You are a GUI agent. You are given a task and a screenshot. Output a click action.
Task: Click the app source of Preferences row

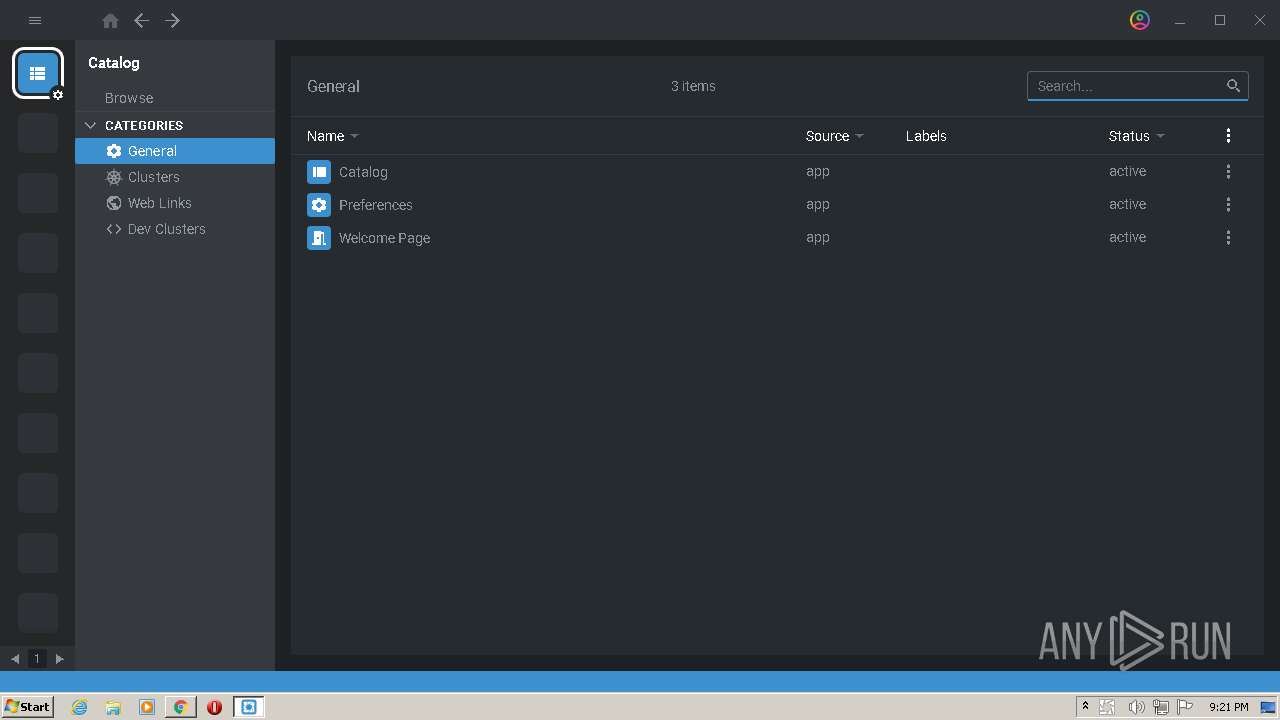pyautogui.click(x=818, y=204)
